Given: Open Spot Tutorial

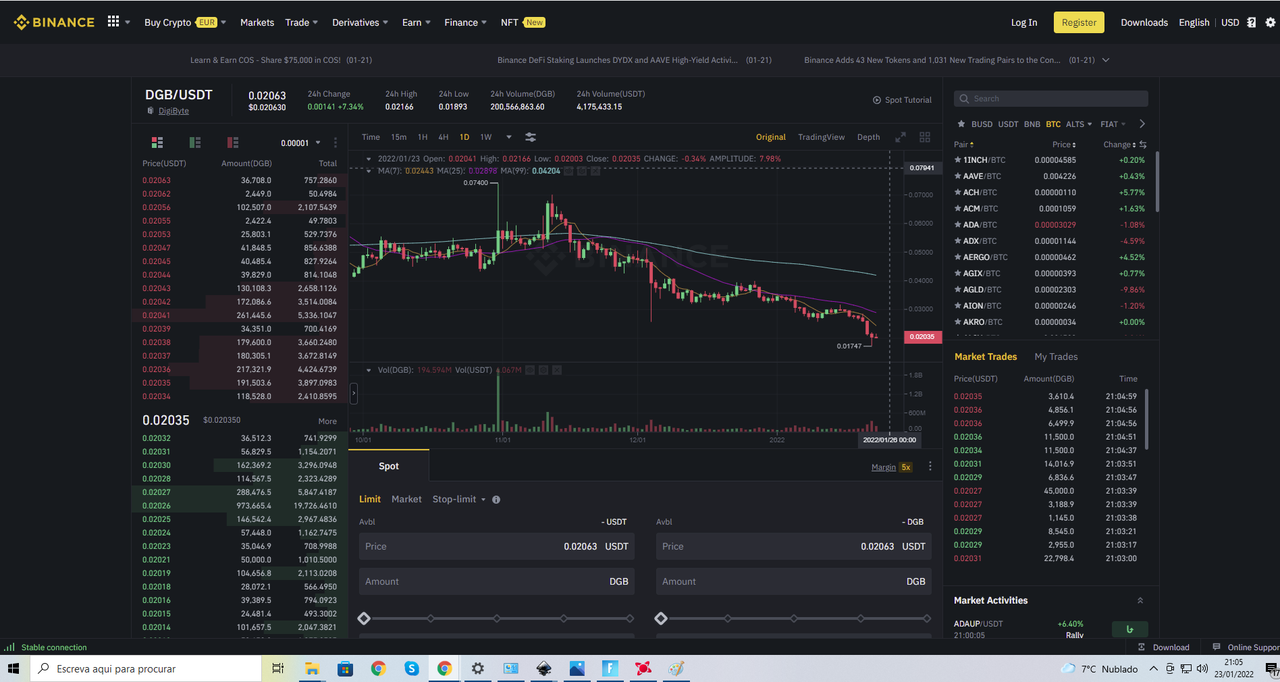Looking at the screenshot, I should tap(902, 100).
